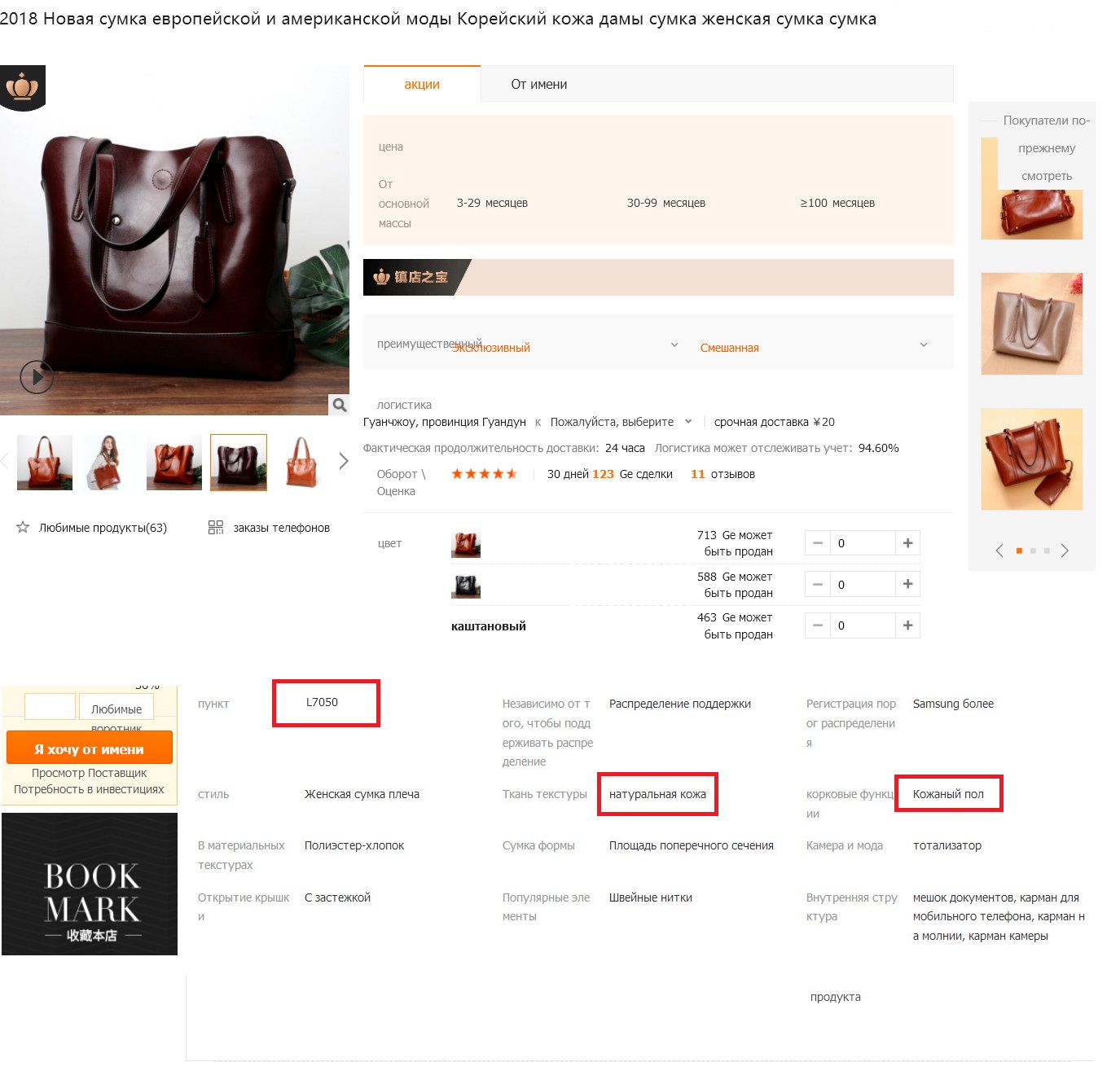Click the magnifier zoom icon on photo
Image resolution: width=1120 pixels, height=1084 pixels.
click(x=339, y=405)
